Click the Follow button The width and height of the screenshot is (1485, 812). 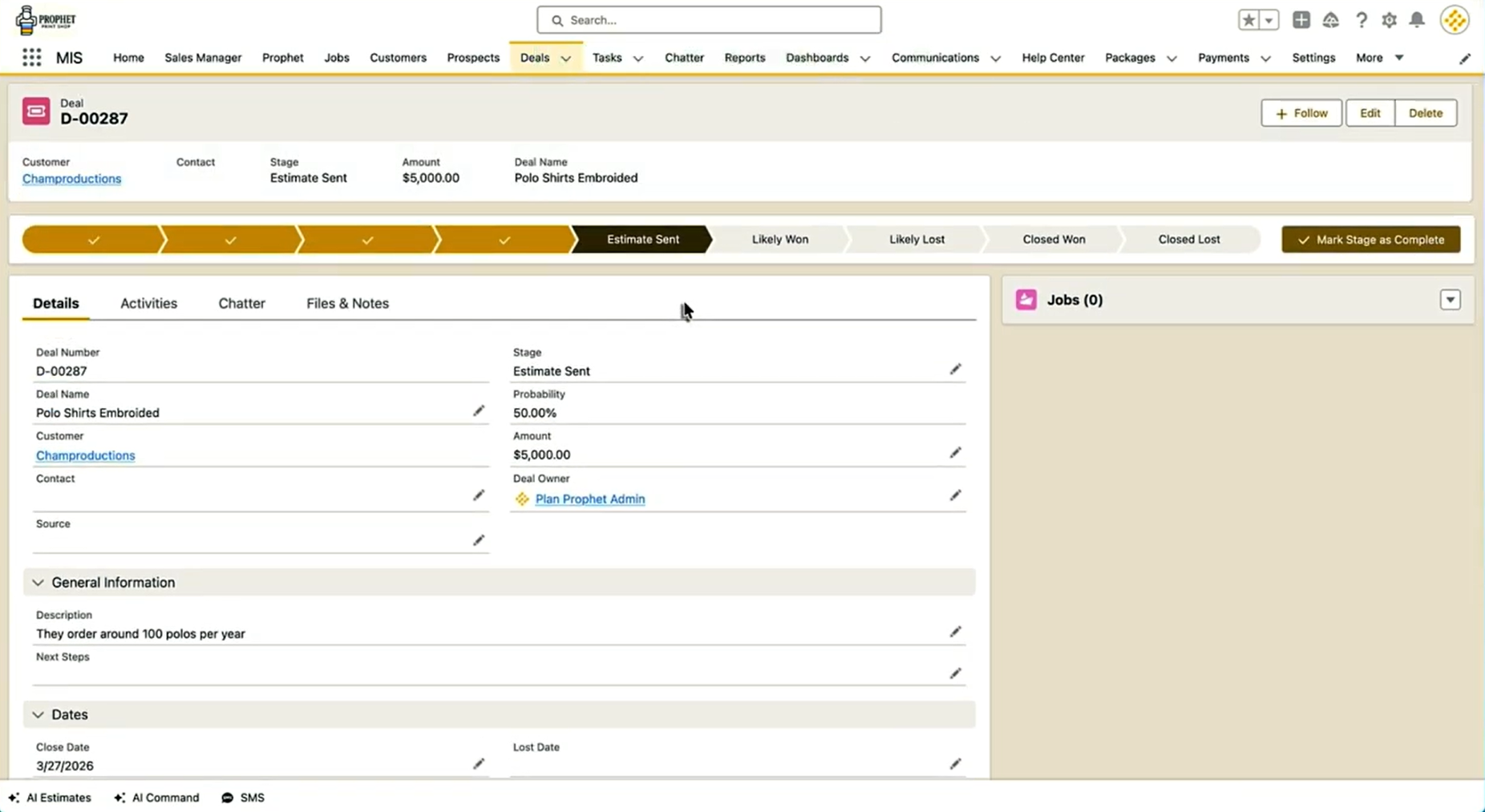click(x=1301, y=113)
